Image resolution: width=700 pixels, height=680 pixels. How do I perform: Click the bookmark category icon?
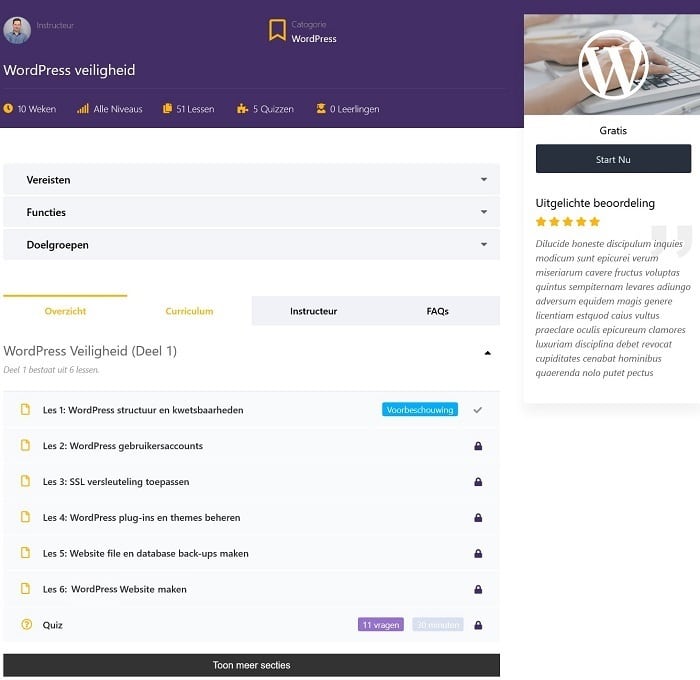pyautogui.click(x=277, y=30)
